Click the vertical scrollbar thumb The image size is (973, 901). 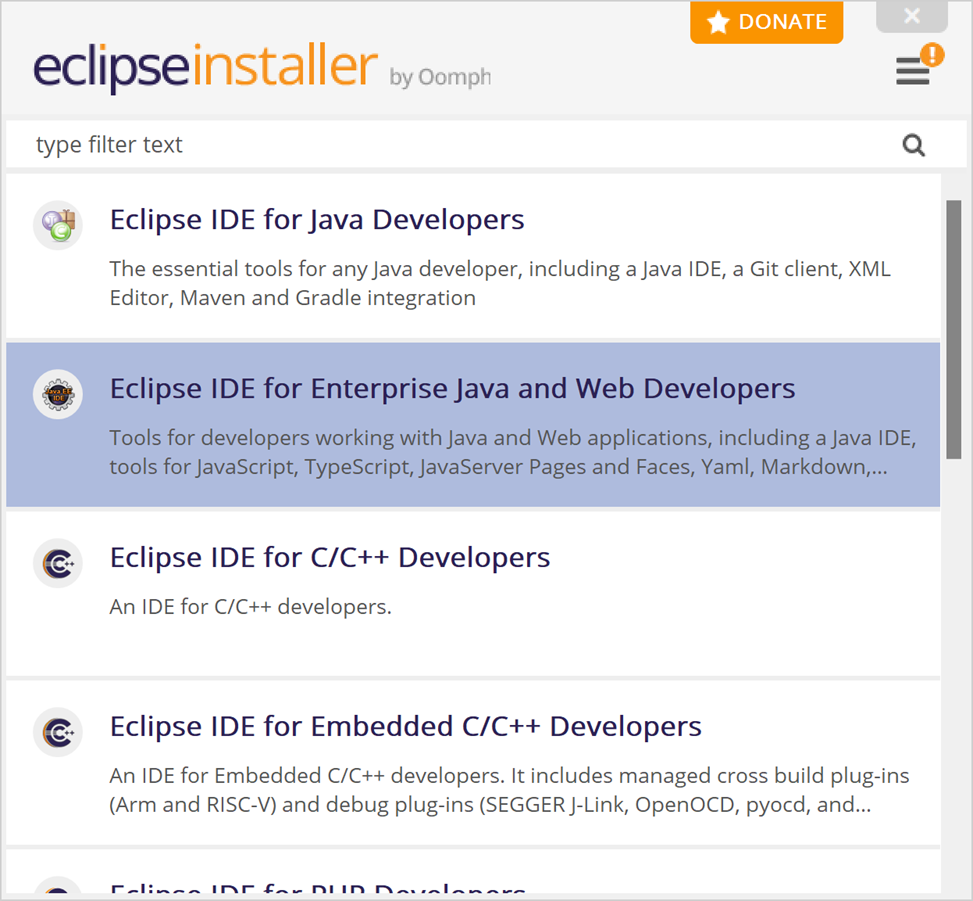tap(953, 329)
